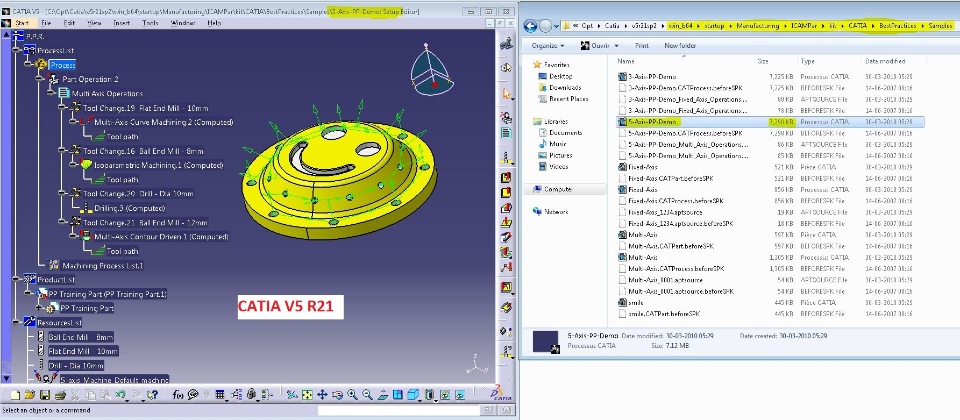Select Multi Axis Operations program node

[107, 94]
